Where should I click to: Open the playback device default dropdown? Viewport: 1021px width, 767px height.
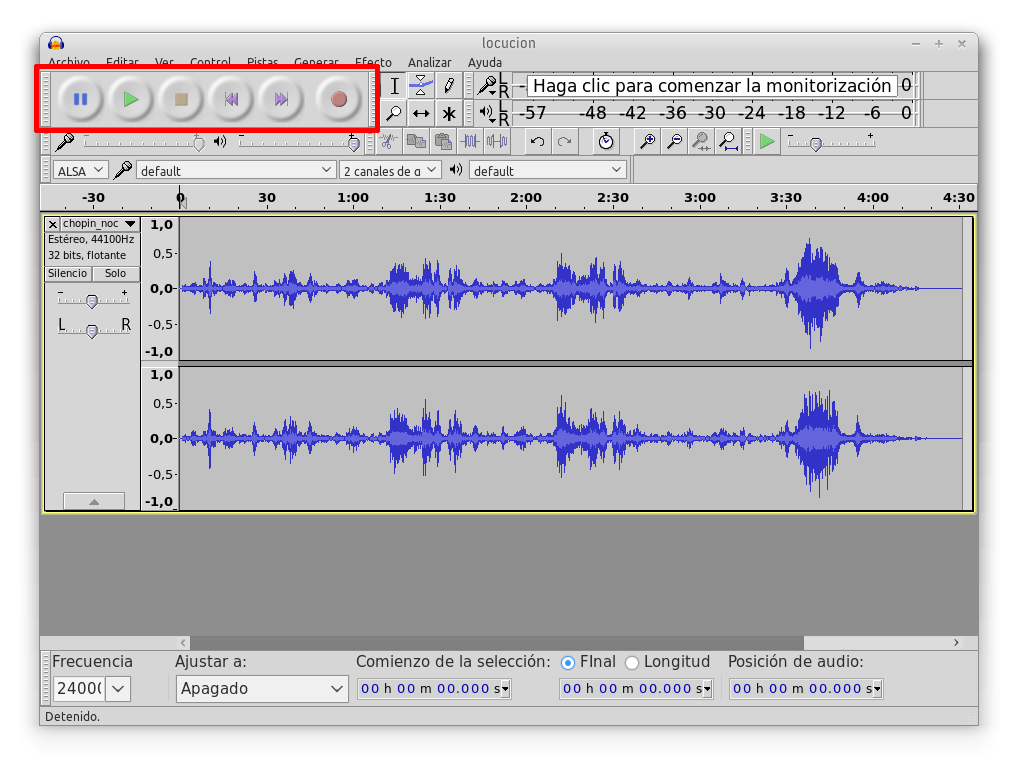click(x=548, y=171)
